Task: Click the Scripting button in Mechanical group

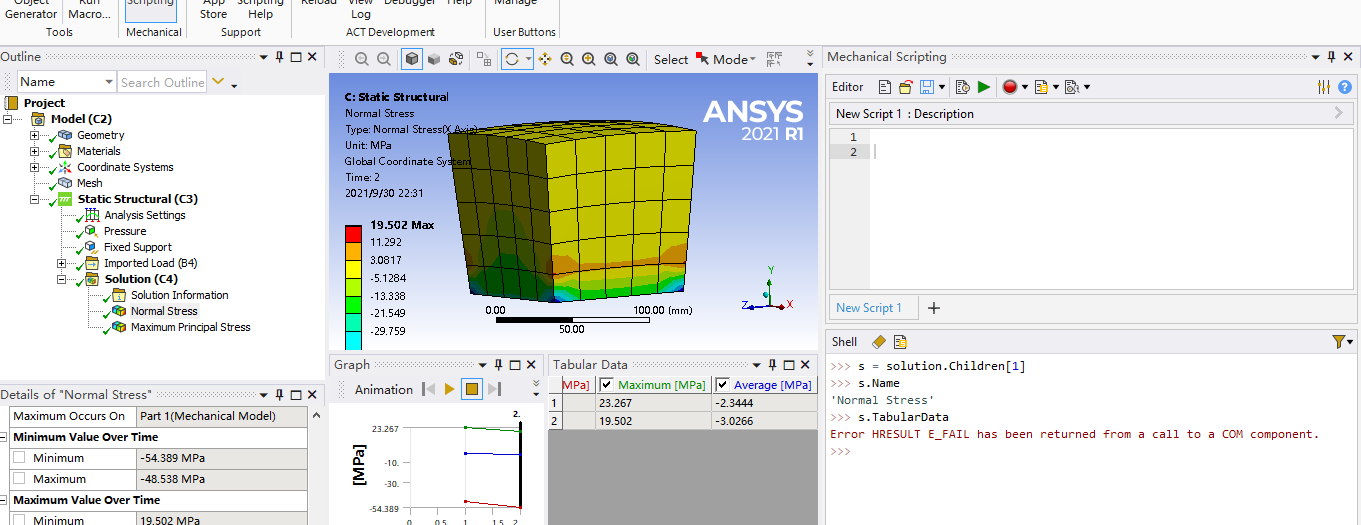Action: click(152, 10)
